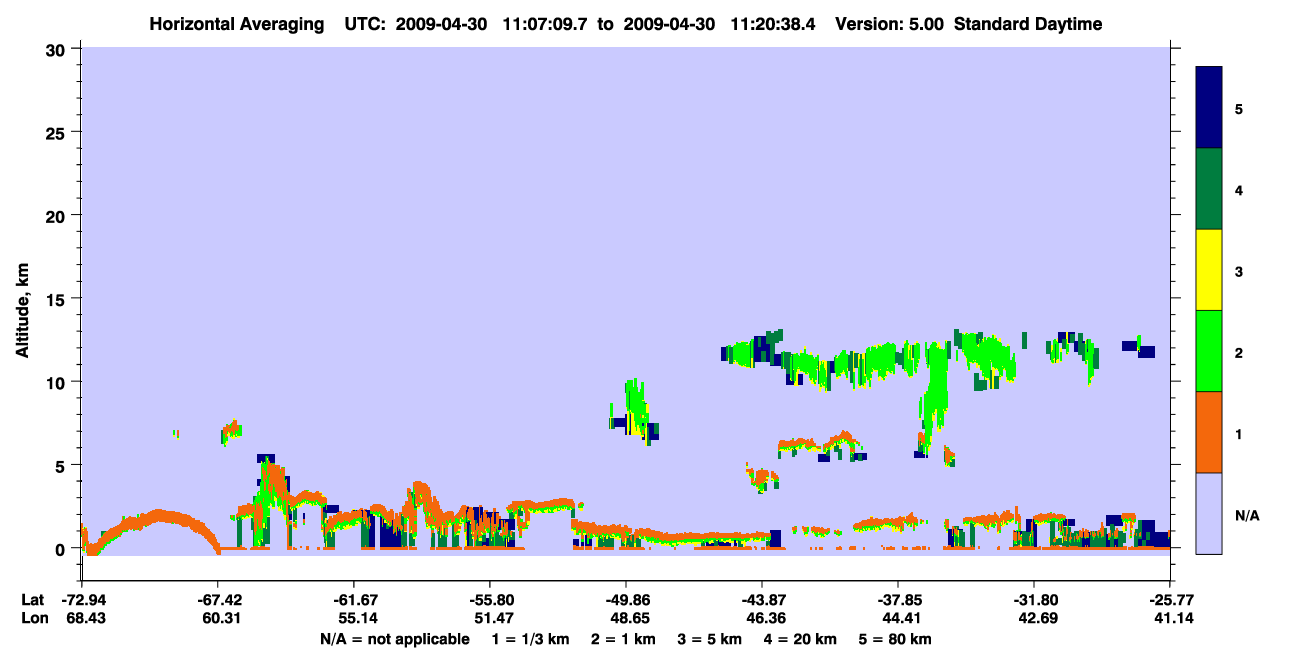Click latitude value -61.67
1300x667 pixels.
354,600
